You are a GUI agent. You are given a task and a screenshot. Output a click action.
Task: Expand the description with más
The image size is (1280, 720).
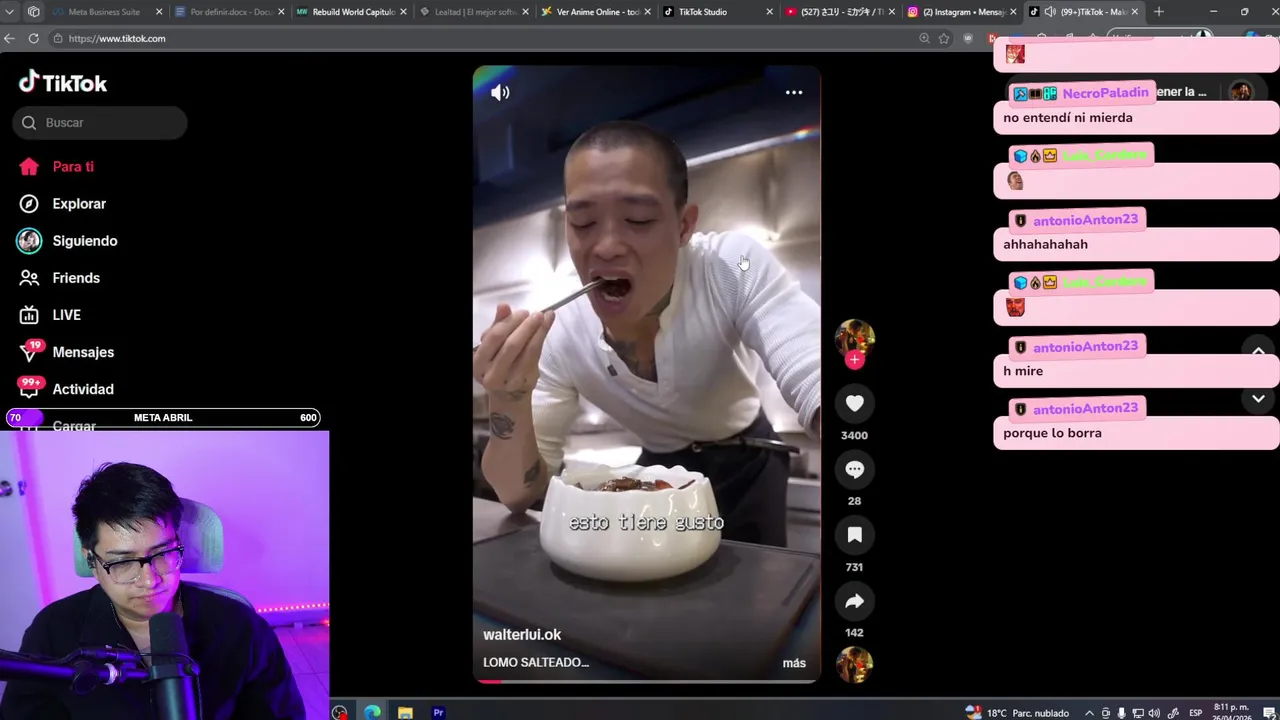794,663
